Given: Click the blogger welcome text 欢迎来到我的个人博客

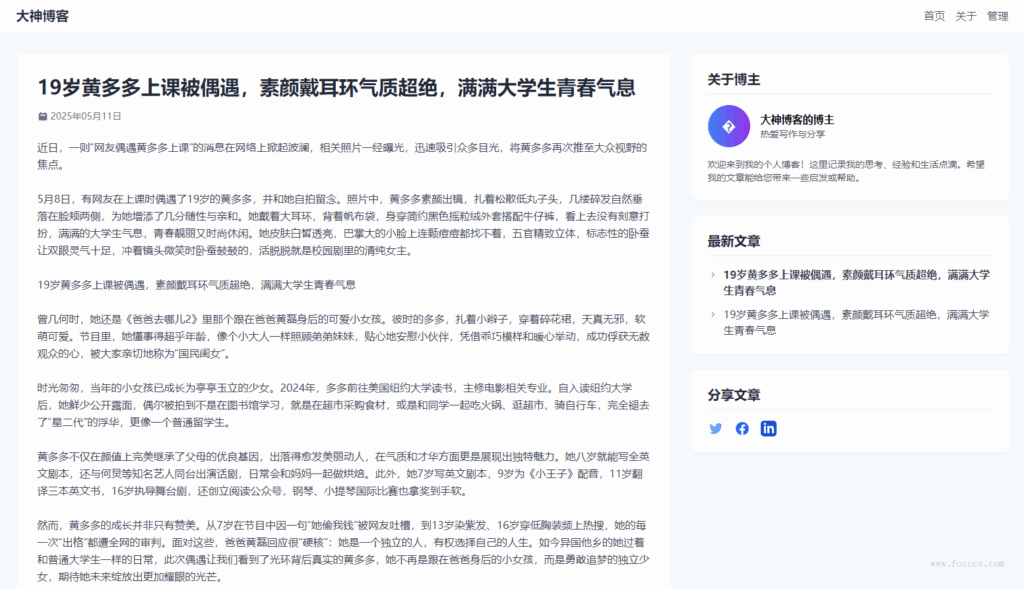Looking at the screenshot, I should (x=846, y=170).
